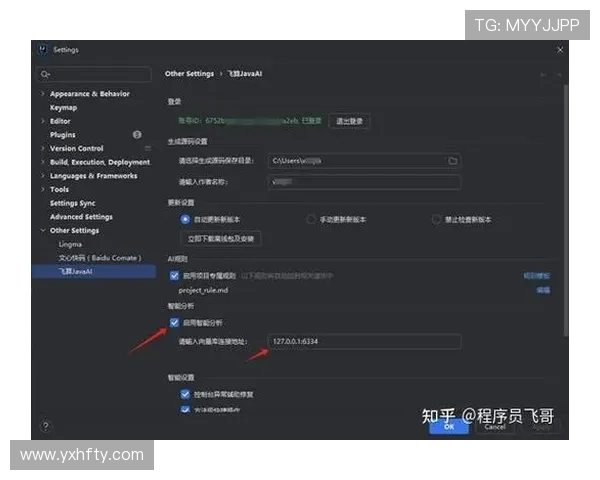Close the Settings dialog with X

[x=560, y=50]
